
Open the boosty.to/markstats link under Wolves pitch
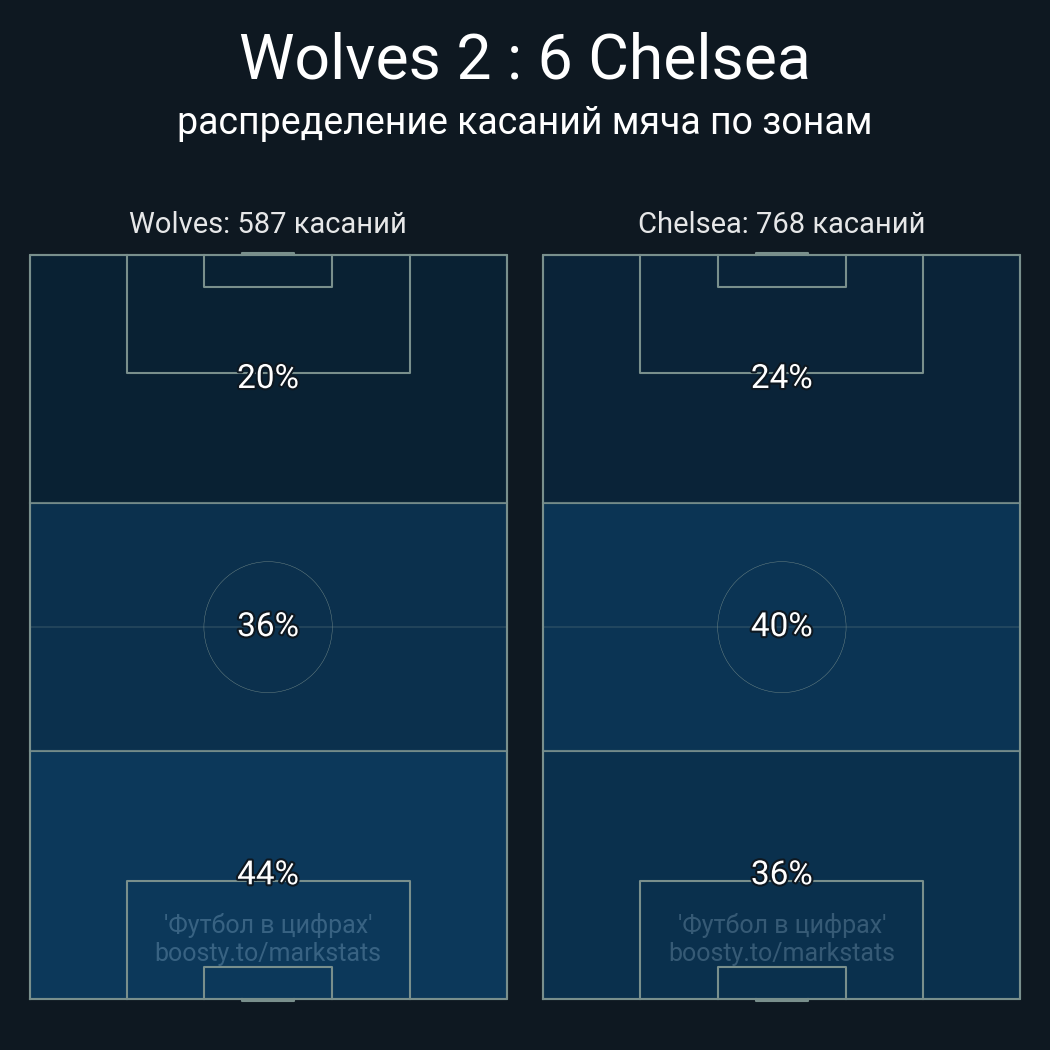tap(268, 952)
